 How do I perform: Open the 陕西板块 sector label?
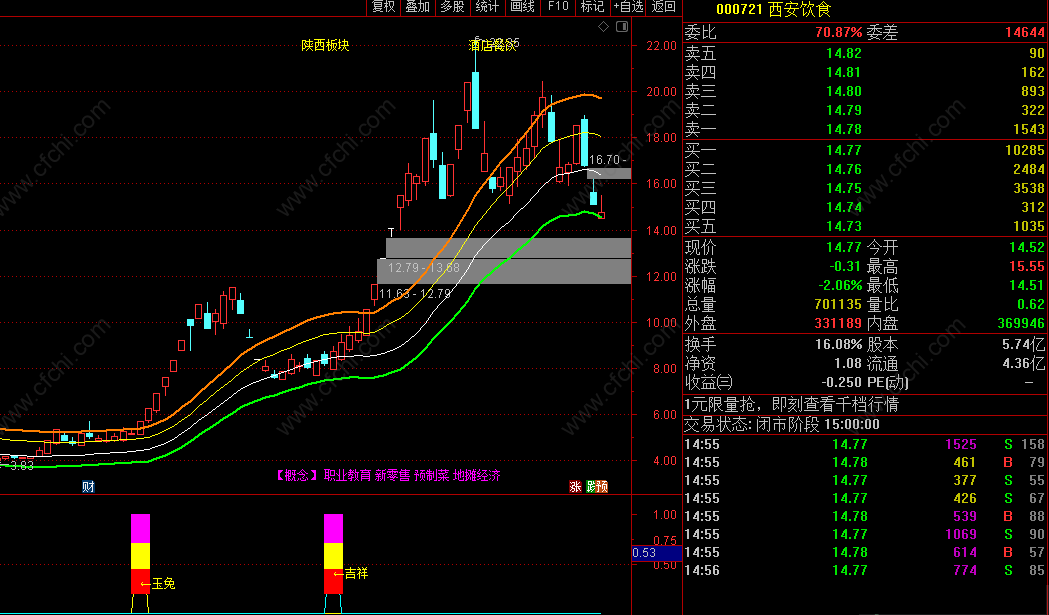(x=325, y=45)
